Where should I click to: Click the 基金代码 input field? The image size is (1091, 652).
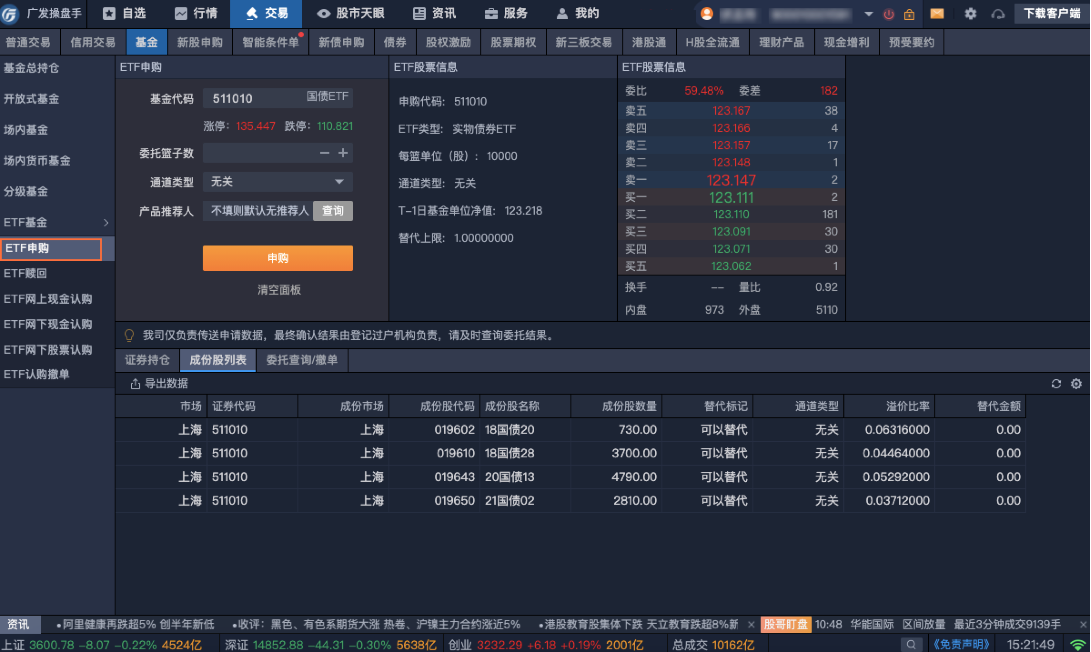click(x=255, y=99)
